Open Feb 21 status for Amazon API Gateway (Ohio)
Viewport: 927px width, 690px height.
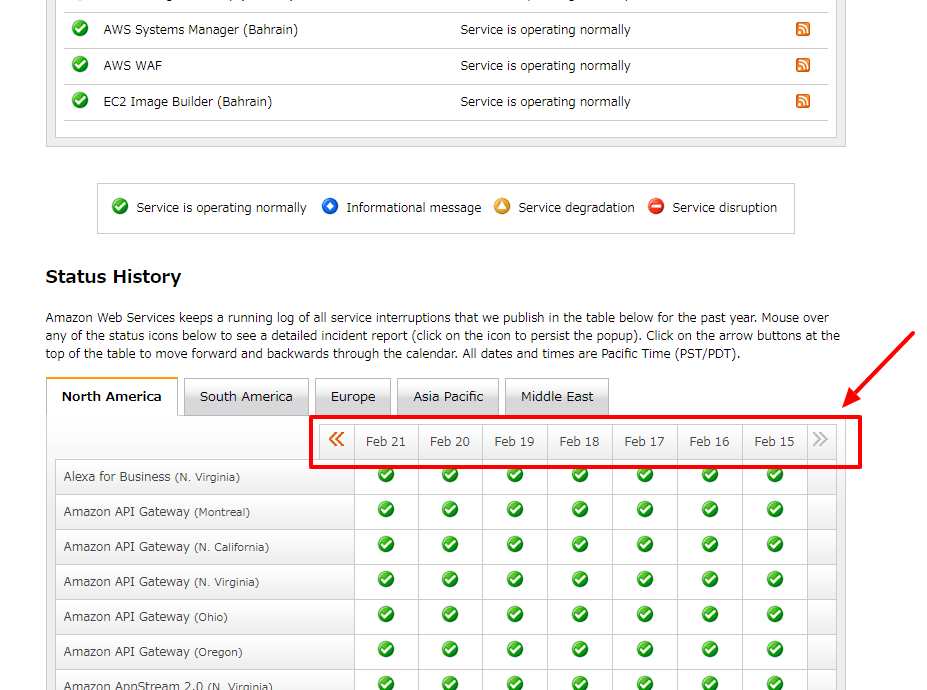[x=386, y=614]
